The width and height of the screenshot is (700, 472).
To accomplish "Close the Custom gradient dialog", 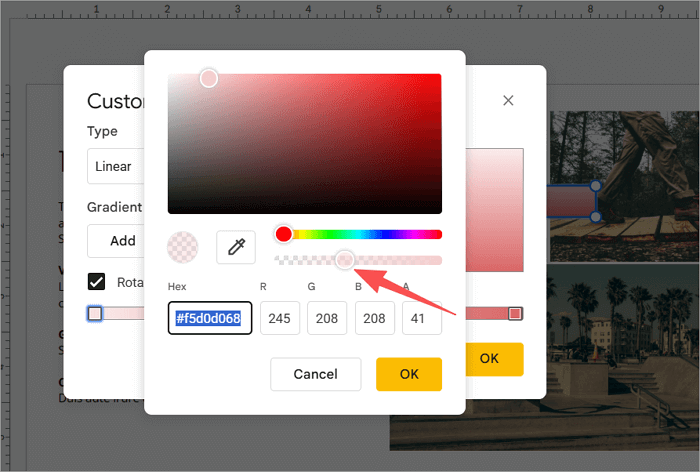I will pos(508,100).
